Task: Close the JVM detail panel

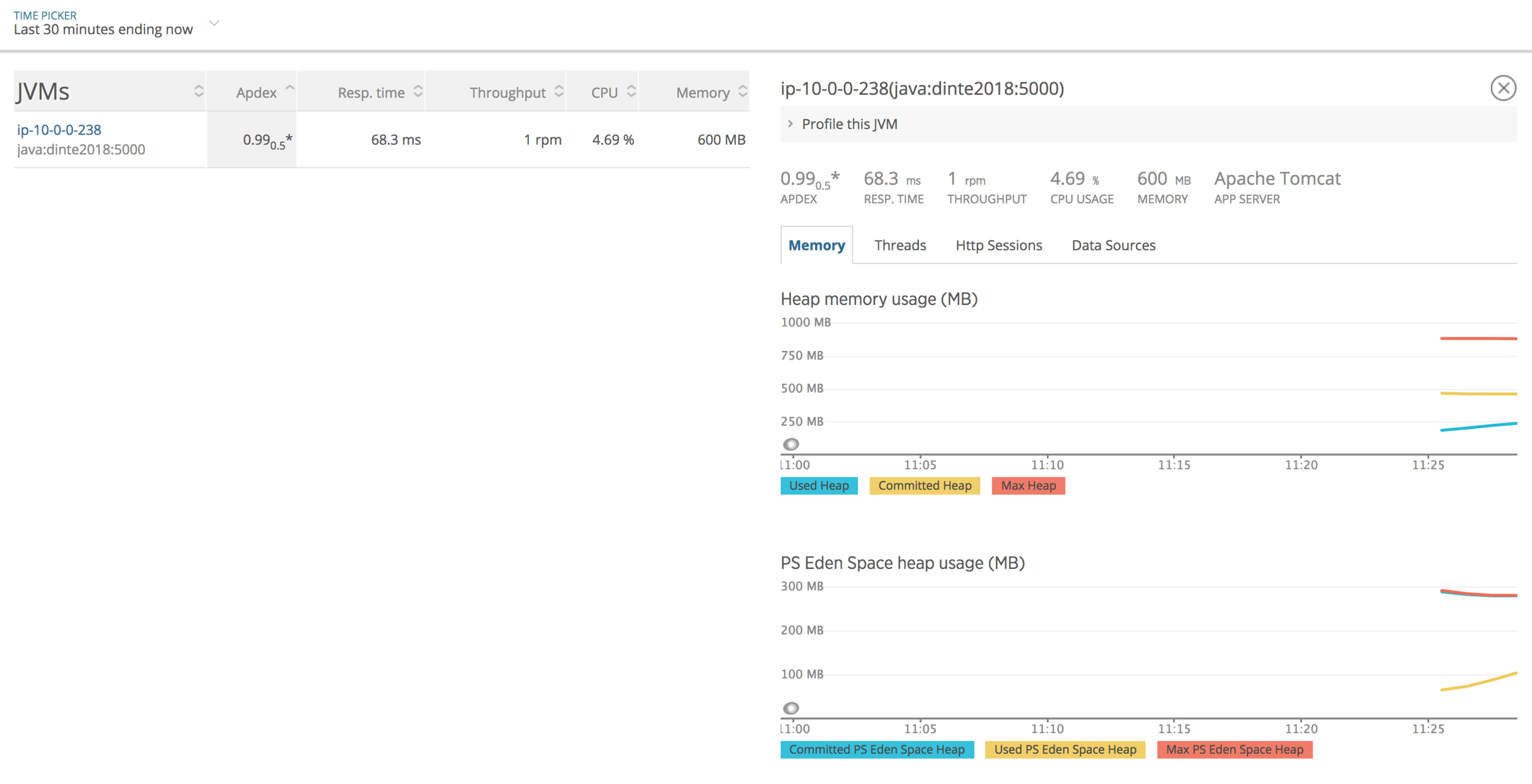Action: [1503, 88]
